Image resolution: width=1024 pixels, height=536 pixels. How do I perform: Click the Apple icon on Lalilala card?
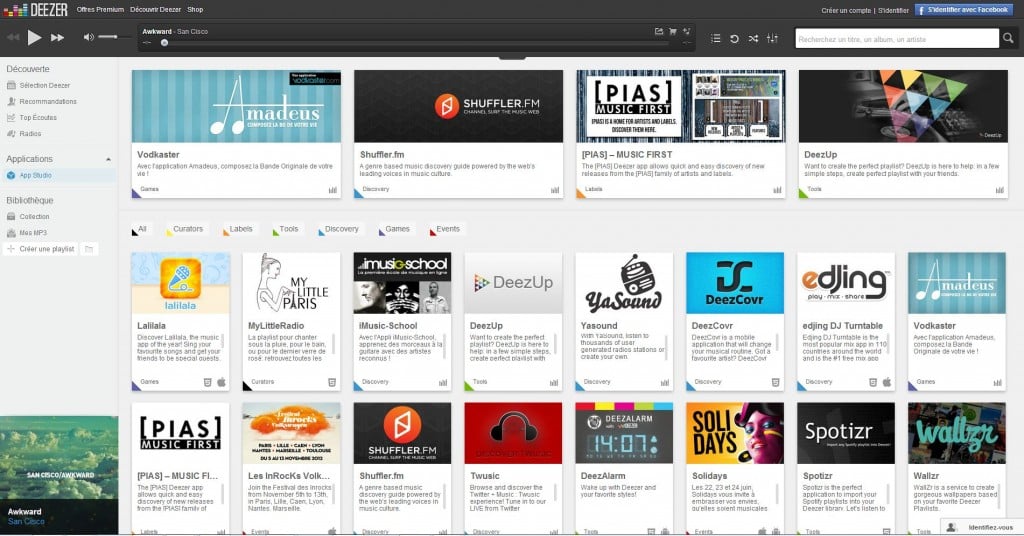221,383
